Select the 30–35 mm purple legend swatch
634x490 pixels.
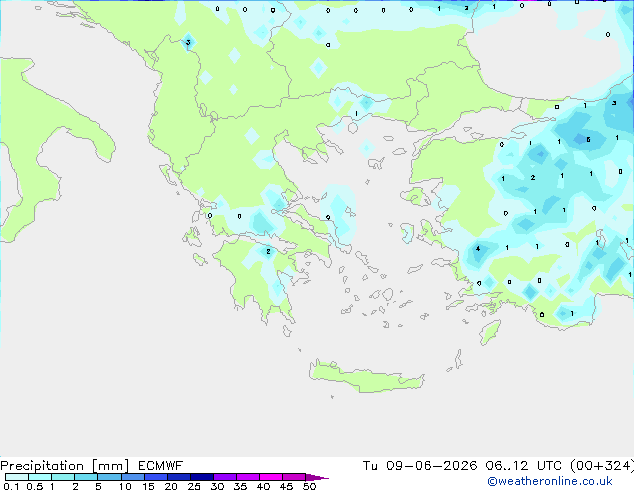click(x=224, y=477)
